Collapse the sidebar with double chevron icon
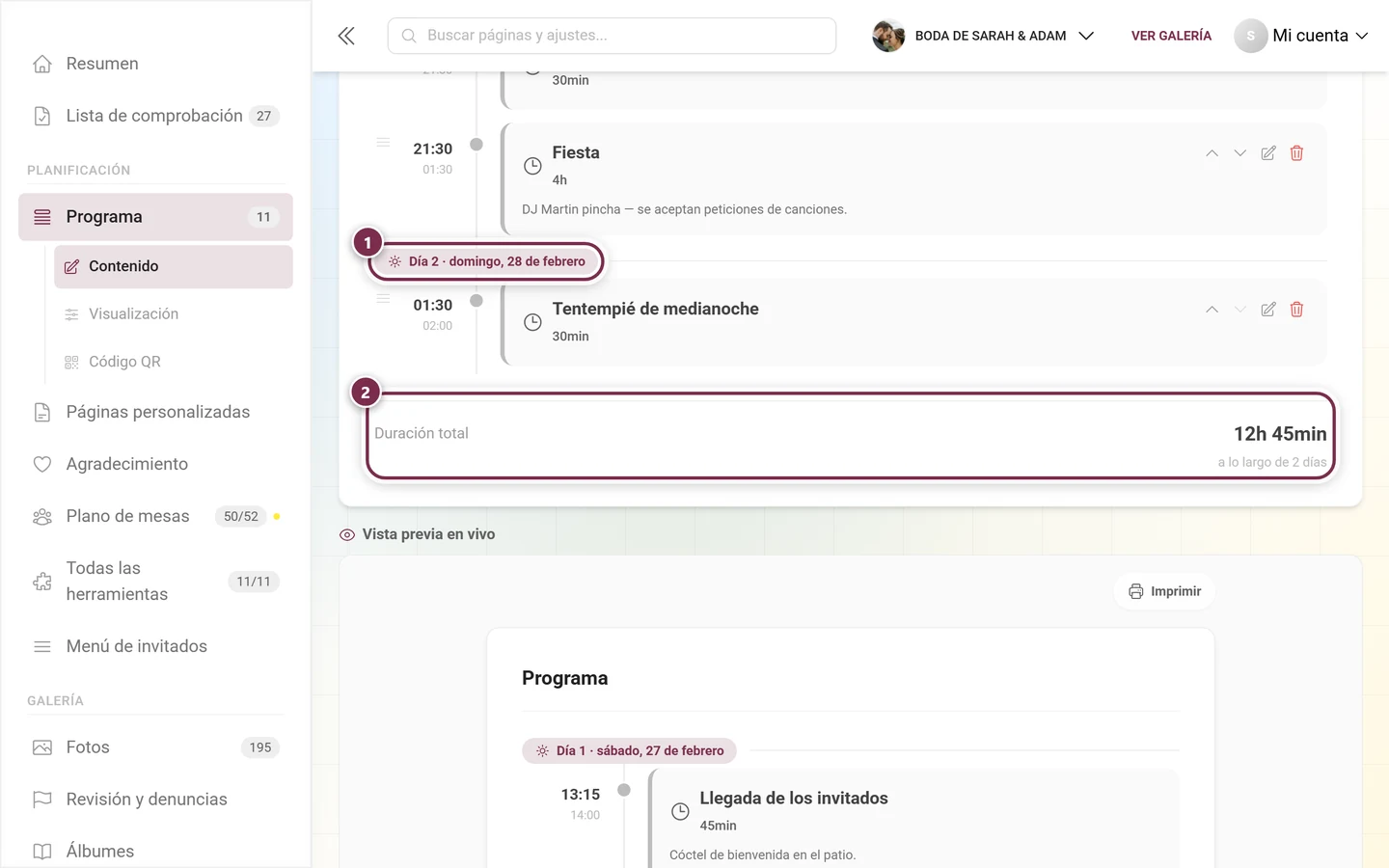The width and height of the screenshot is (1389, 868). [346, 36]
